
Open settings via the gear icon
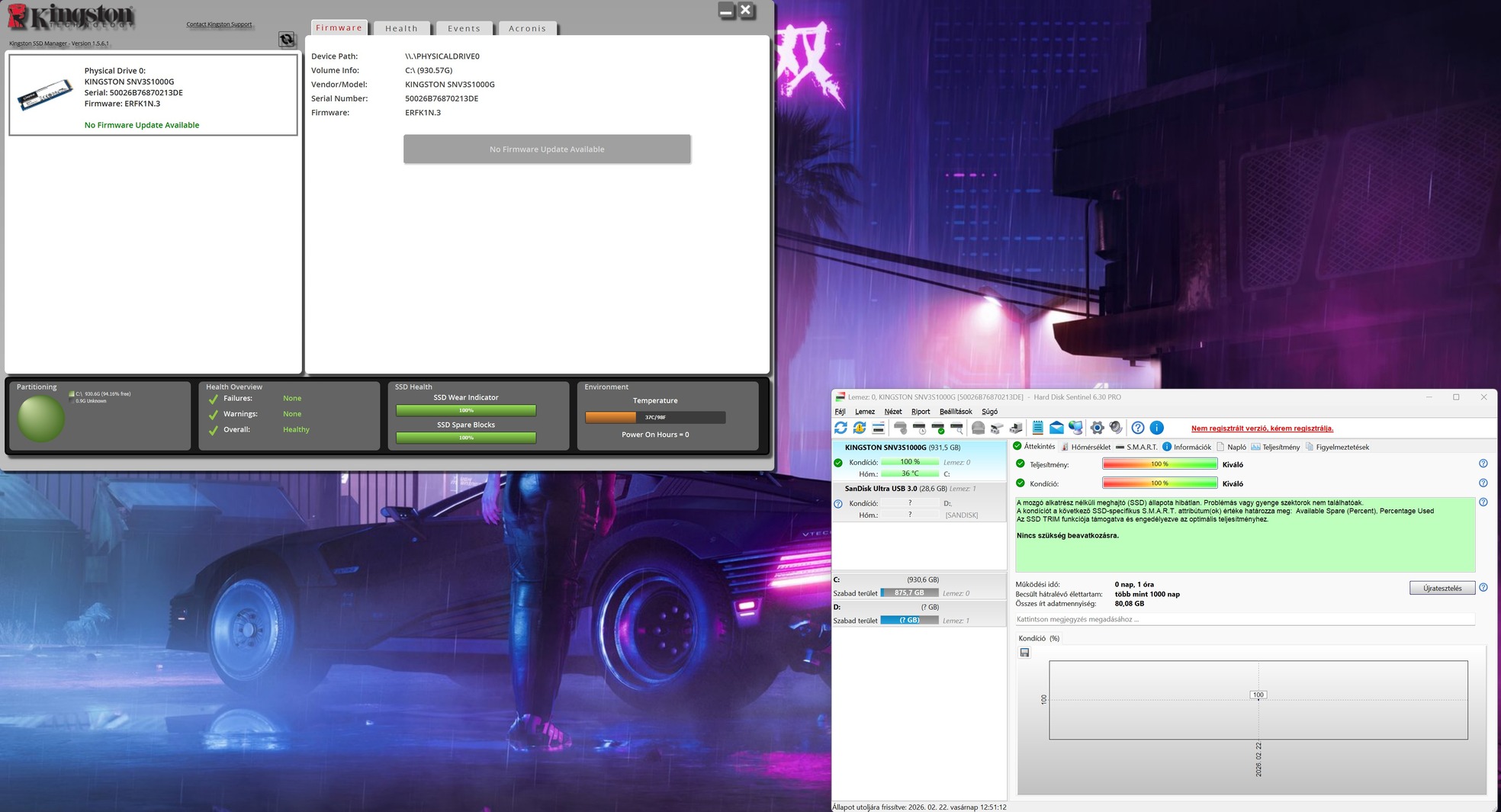coord(1097,428)
